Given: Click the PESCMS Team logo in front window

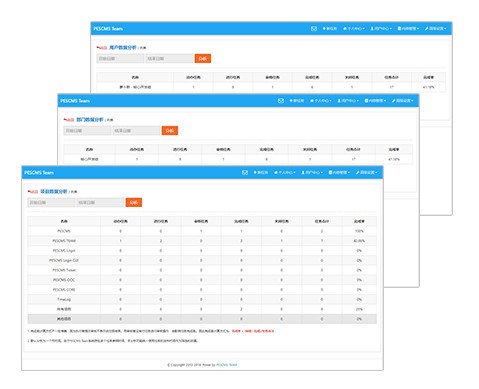Looking at the screenshot, I should tap(39, 172).
